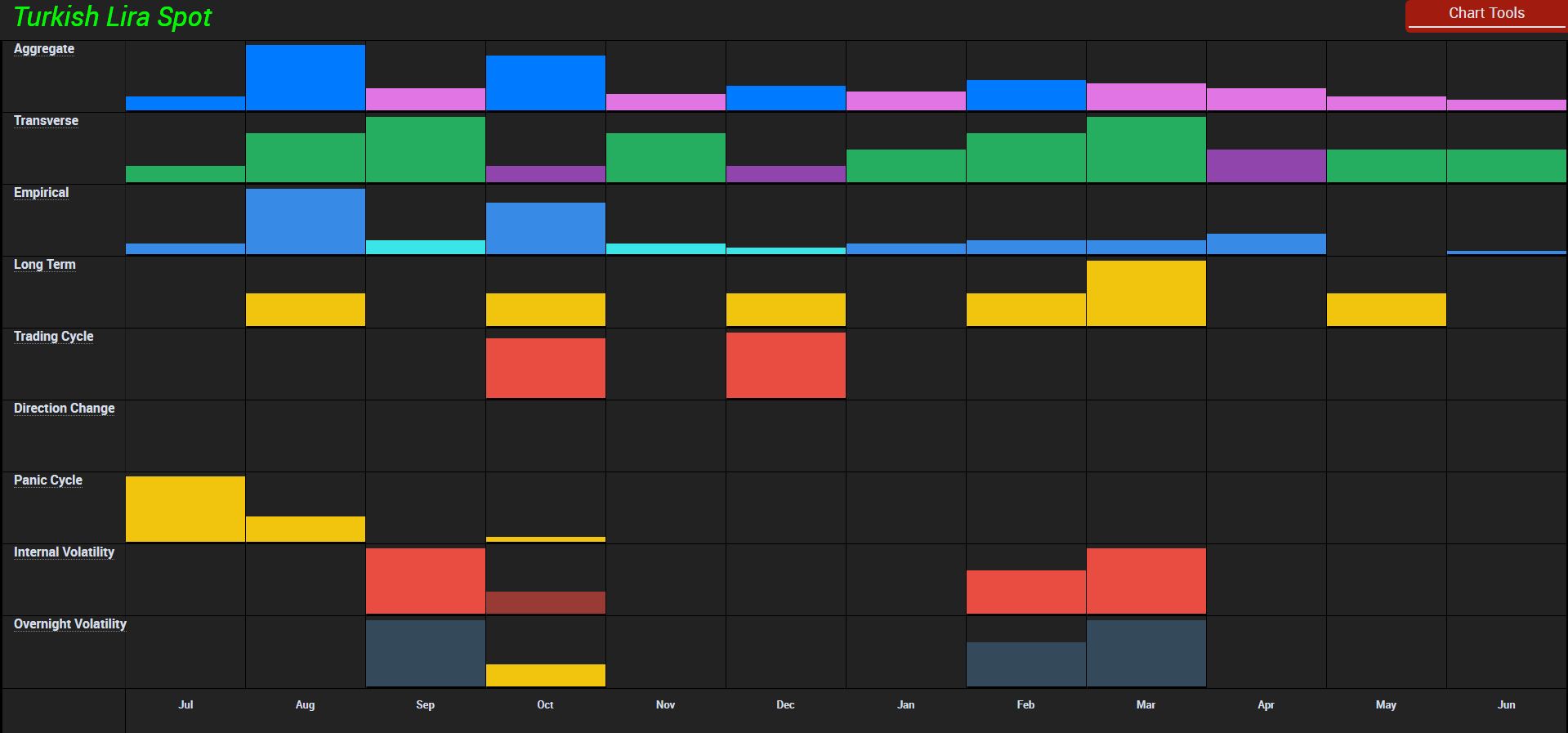Select the Aggregate blue bar for Dec

(786, 98)
